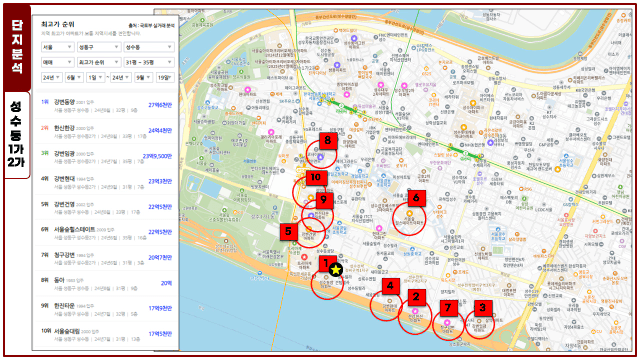Select the red number 4 map marker
640x360 pixels.
(x=391, y=286)
